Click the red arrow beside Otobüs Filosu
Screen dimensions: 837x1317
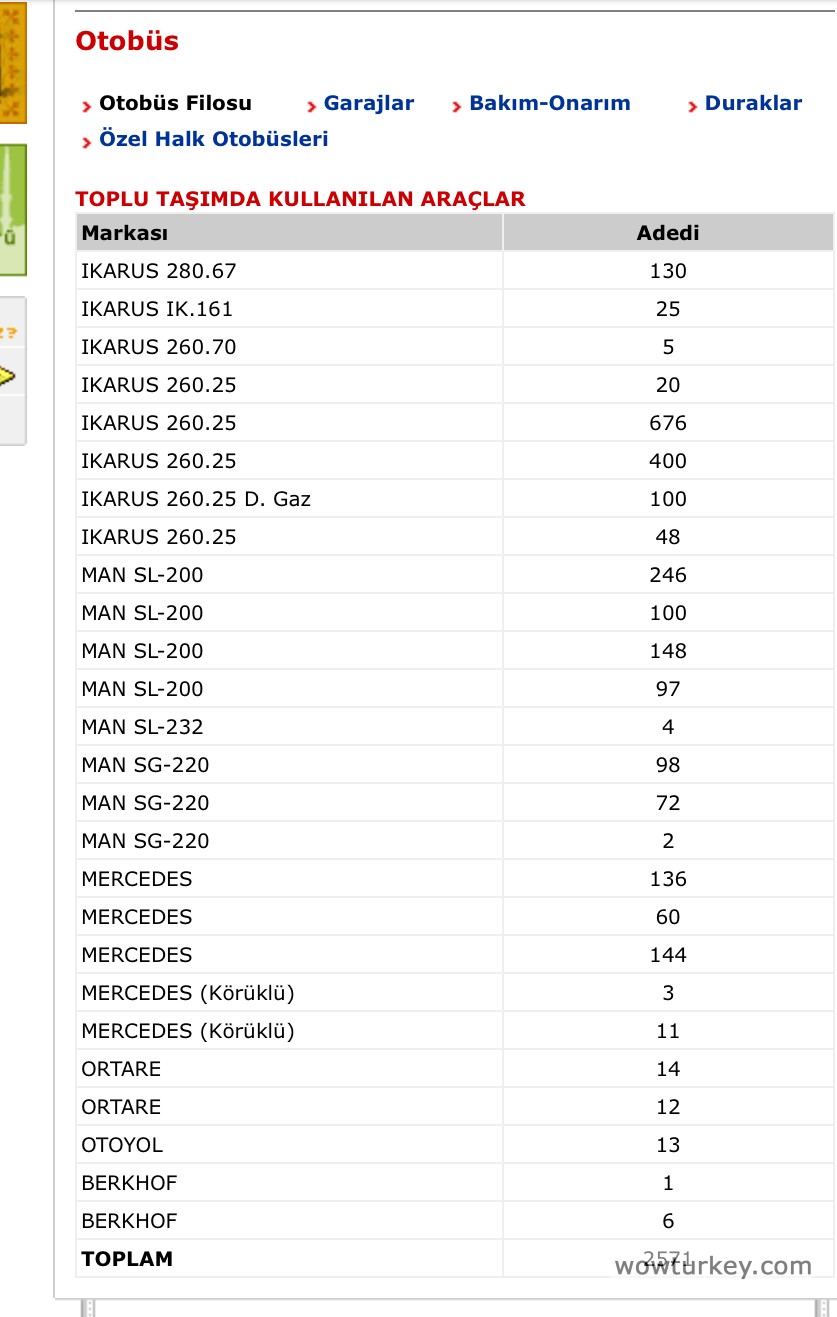[x=87, y=106]
